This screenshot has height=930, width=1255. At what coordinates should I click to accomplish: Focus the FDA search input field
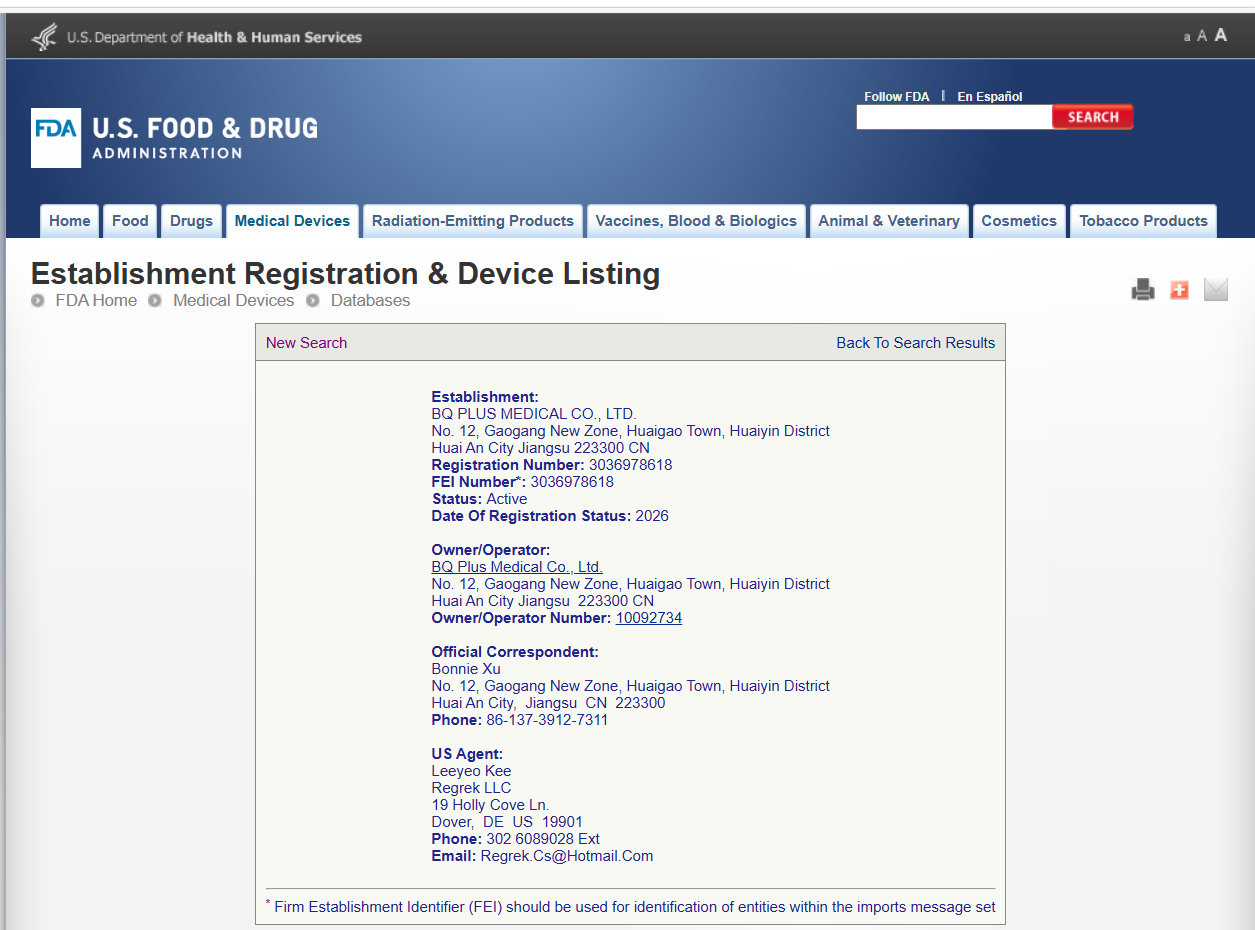click(954, 117)
